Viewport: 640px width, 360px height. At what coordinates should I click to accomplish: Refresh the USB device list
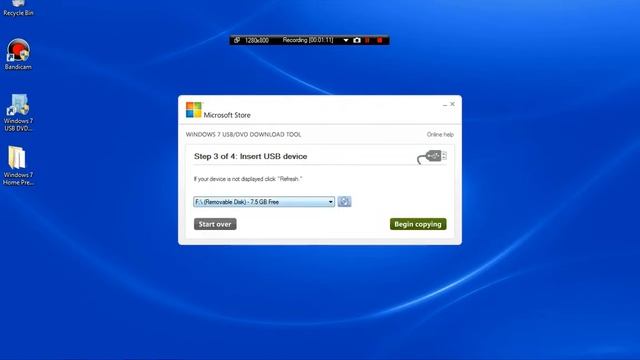pyautogui.click(x=344, y=202)
